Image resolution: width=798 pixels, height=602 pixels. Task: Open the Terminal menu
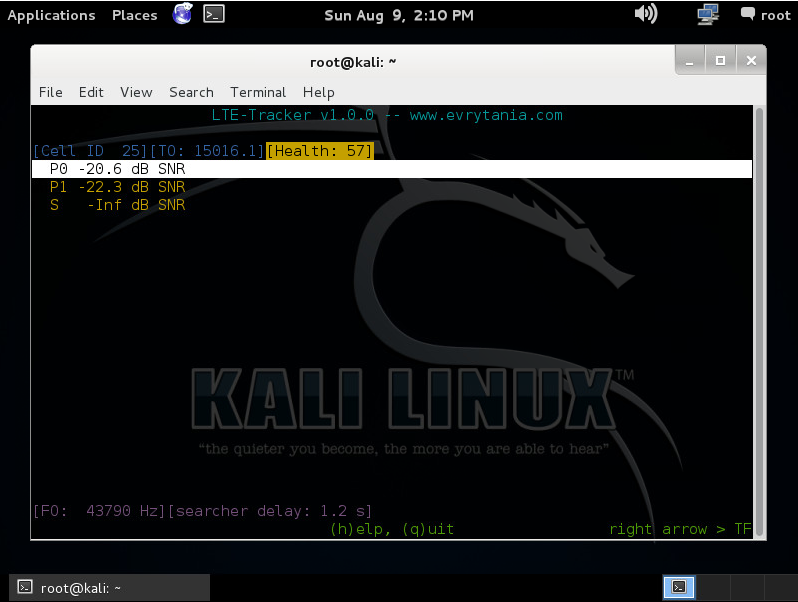tap(258, 92)
